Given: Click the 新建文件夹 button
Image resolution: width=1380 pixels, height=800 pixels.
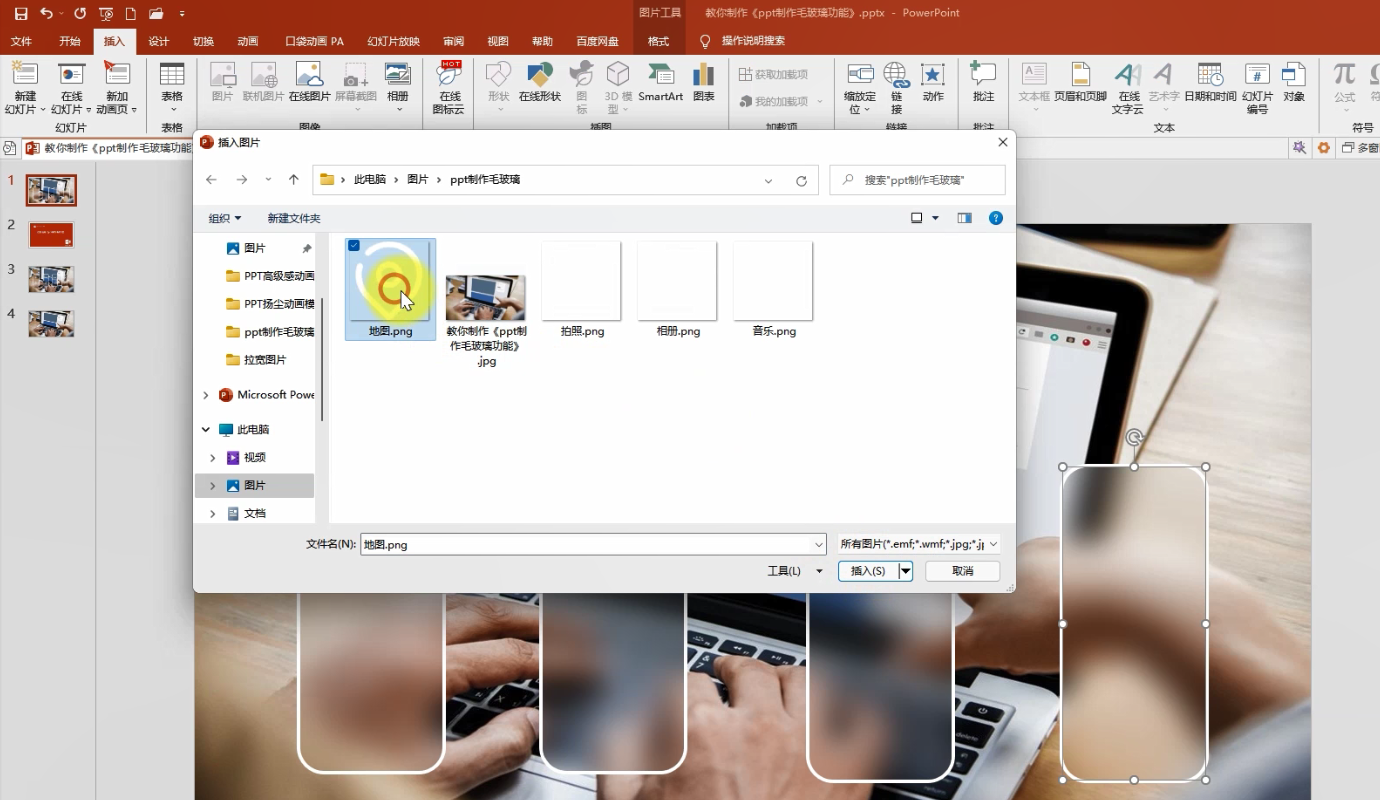Looking at the screenshot, I should tap(294, 218).
